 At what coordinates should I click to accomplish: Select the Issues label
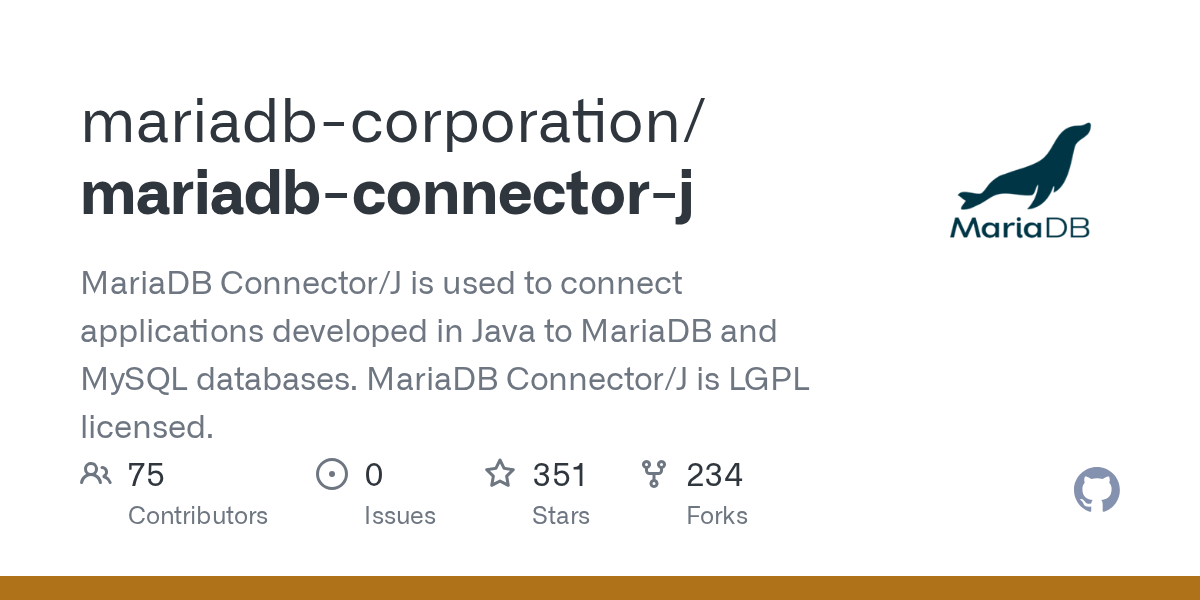tap(400, 516)
